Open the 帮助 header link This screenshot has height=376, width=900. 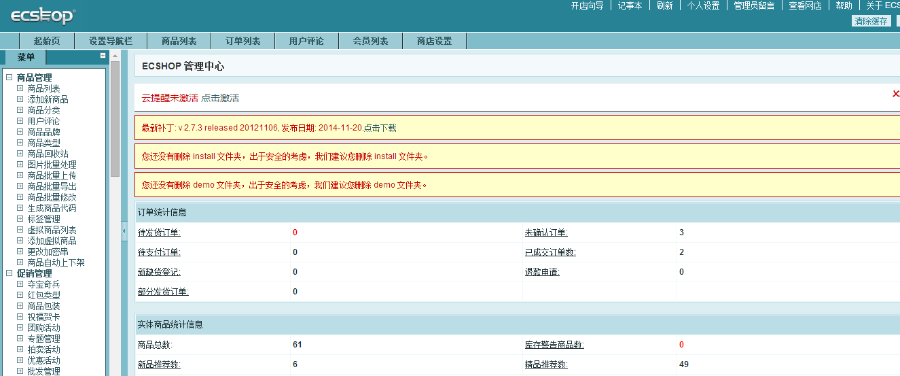pos(843,6)
